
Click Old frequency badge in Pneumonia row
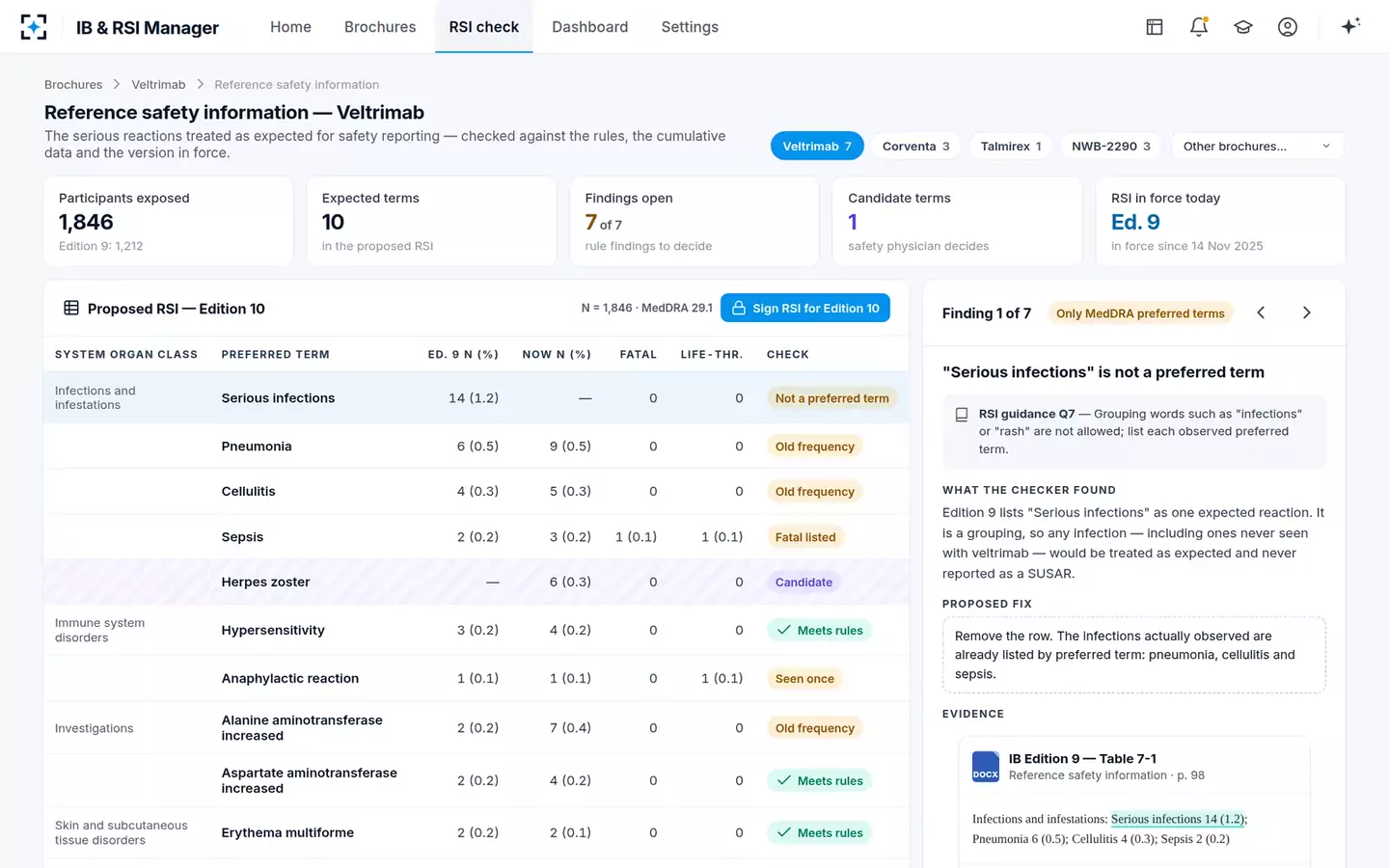point(815,447)
